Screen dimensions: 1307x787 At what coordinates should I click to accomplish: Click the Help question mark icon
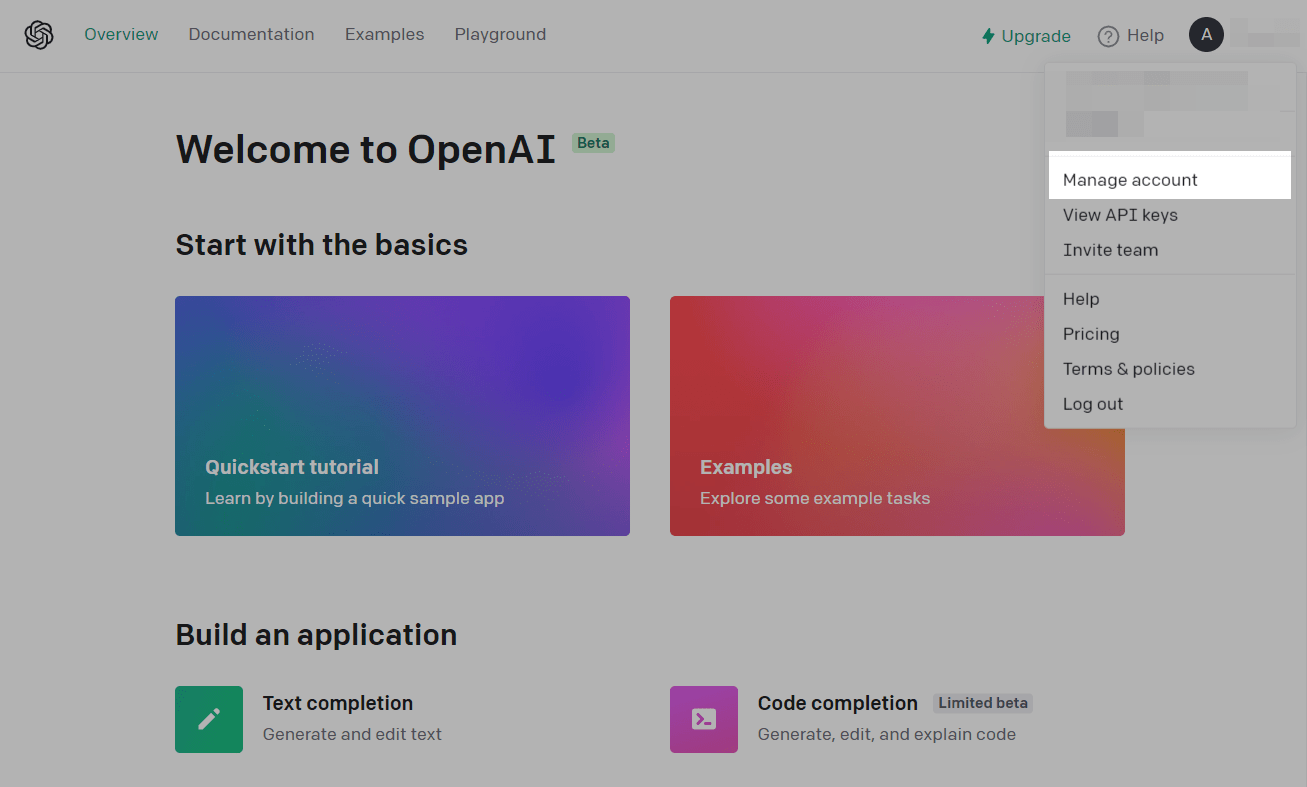1108,36
